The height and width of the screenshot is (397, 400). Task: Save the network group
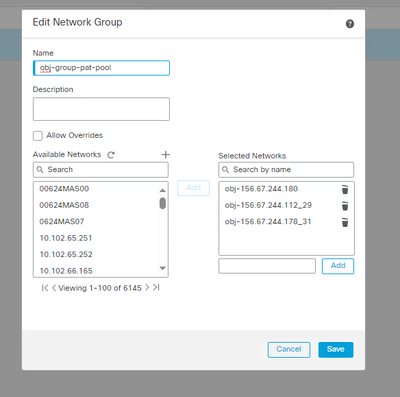point(336,350)
